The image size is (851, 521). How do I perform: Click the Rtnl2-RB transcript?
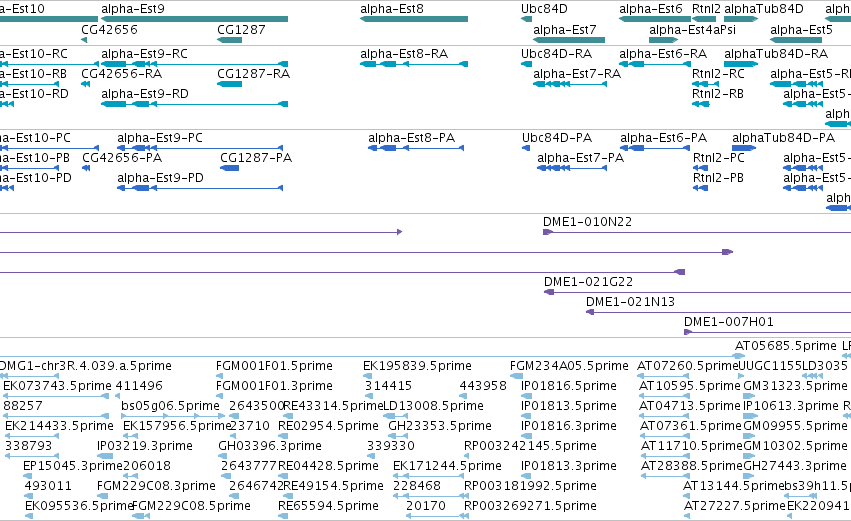pos(701,104)
